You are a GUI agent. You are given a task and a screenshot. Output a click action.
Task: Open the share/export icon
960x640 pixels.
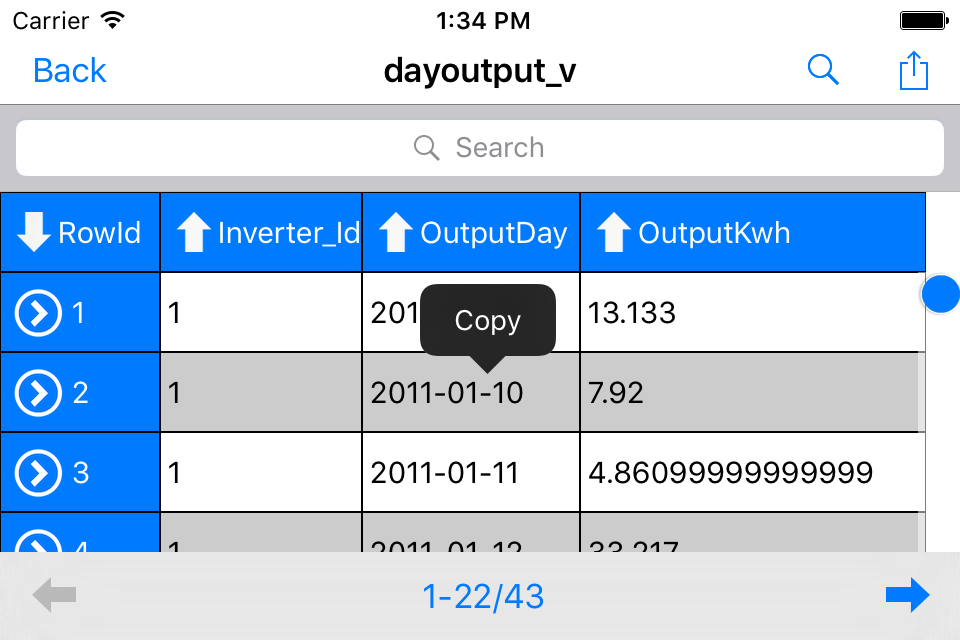[x=913, y=71]
